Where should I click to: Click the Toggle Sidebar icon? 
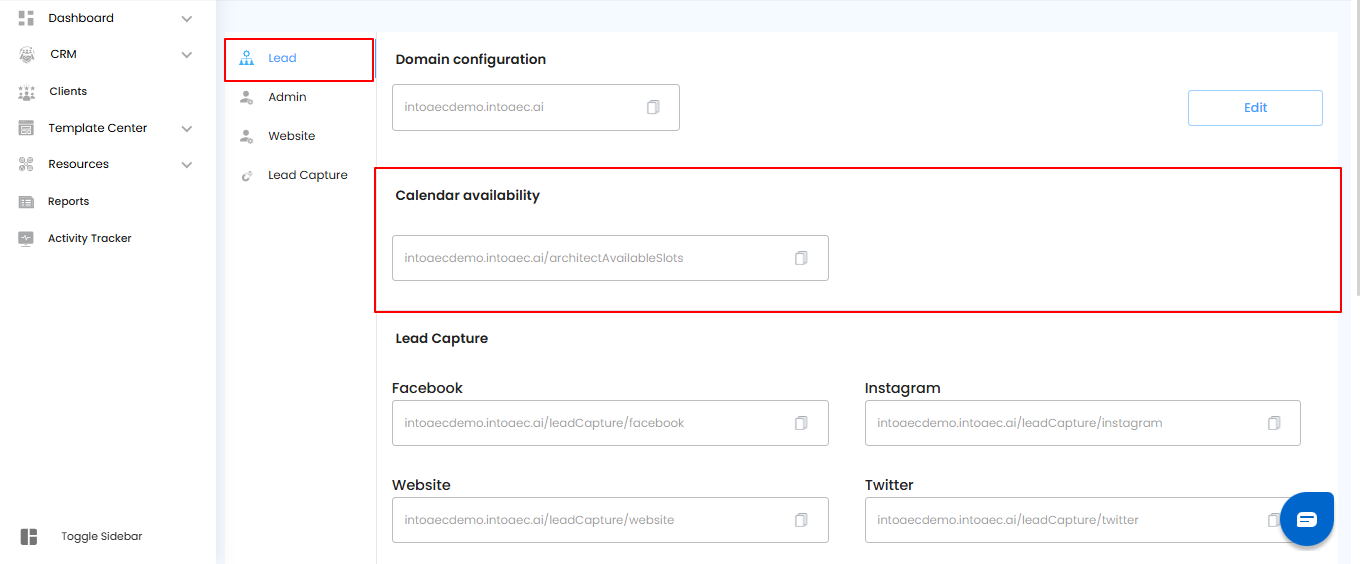coord(29,537)
